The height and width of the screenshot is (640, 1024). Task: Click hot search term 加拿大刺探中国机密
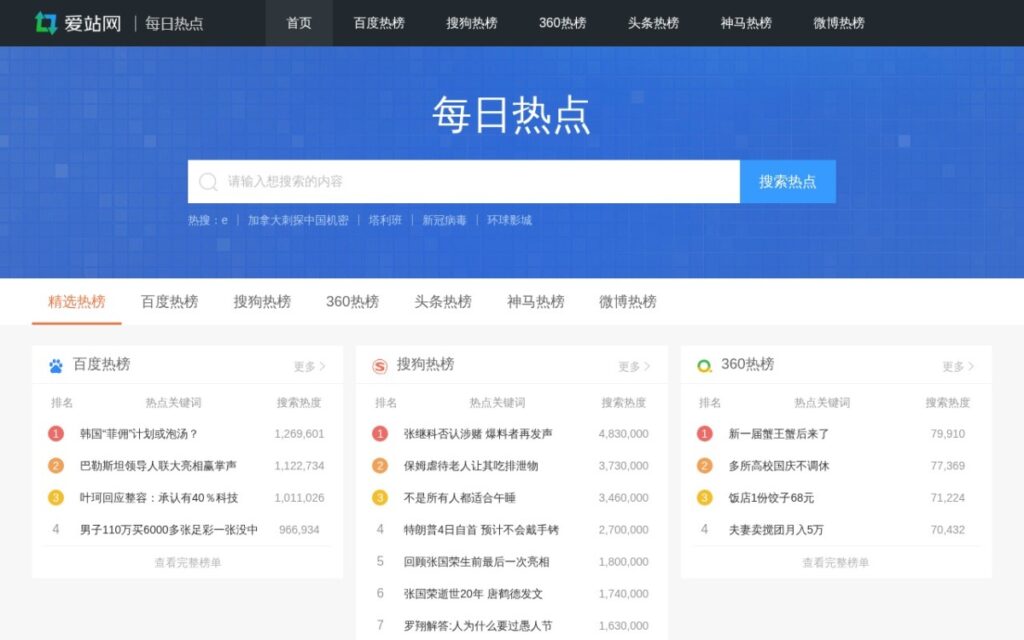(298, 220)
